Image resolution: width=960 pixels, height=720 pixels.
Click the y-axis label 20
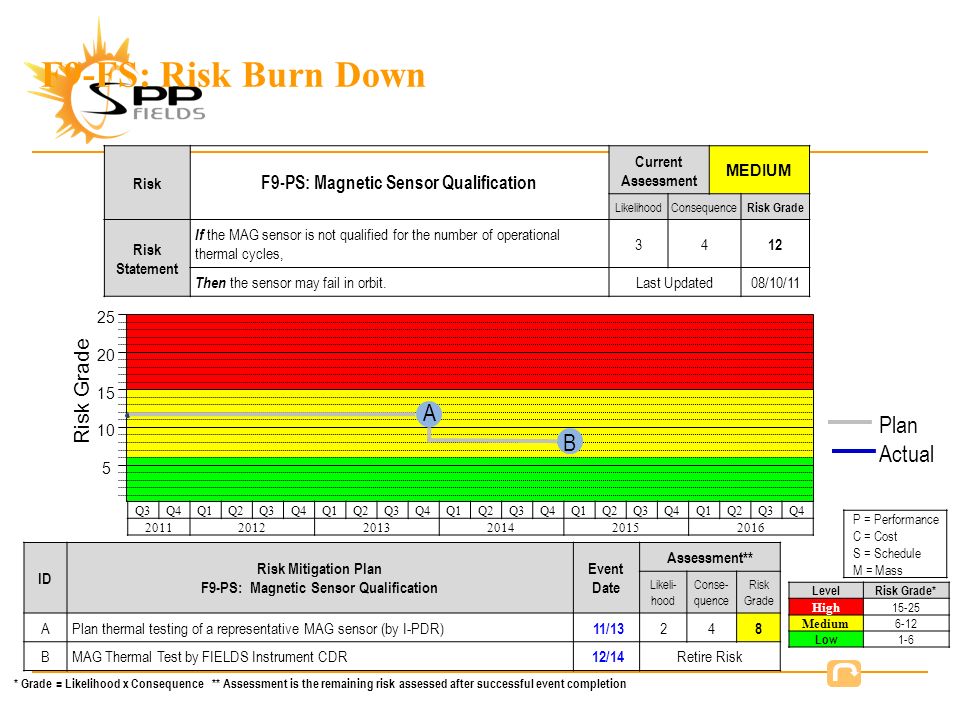tap(106, 355)
